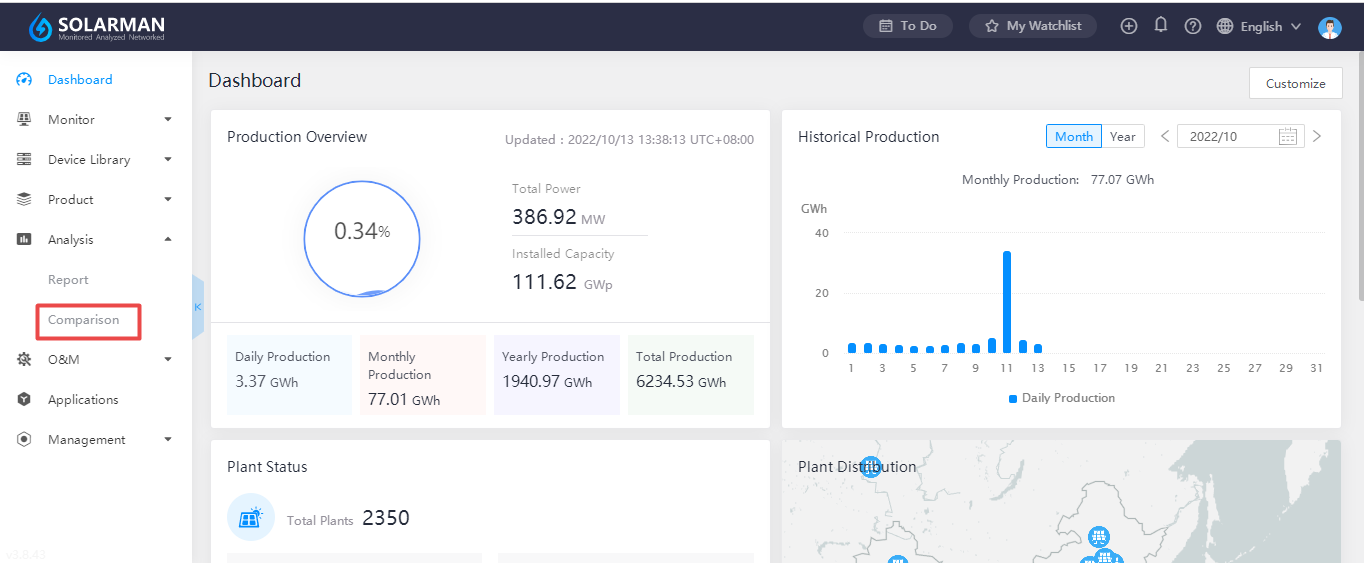This screenshot has width=1364, height=563.
Task: Click the Total Production card
Action: coord(691,375)
